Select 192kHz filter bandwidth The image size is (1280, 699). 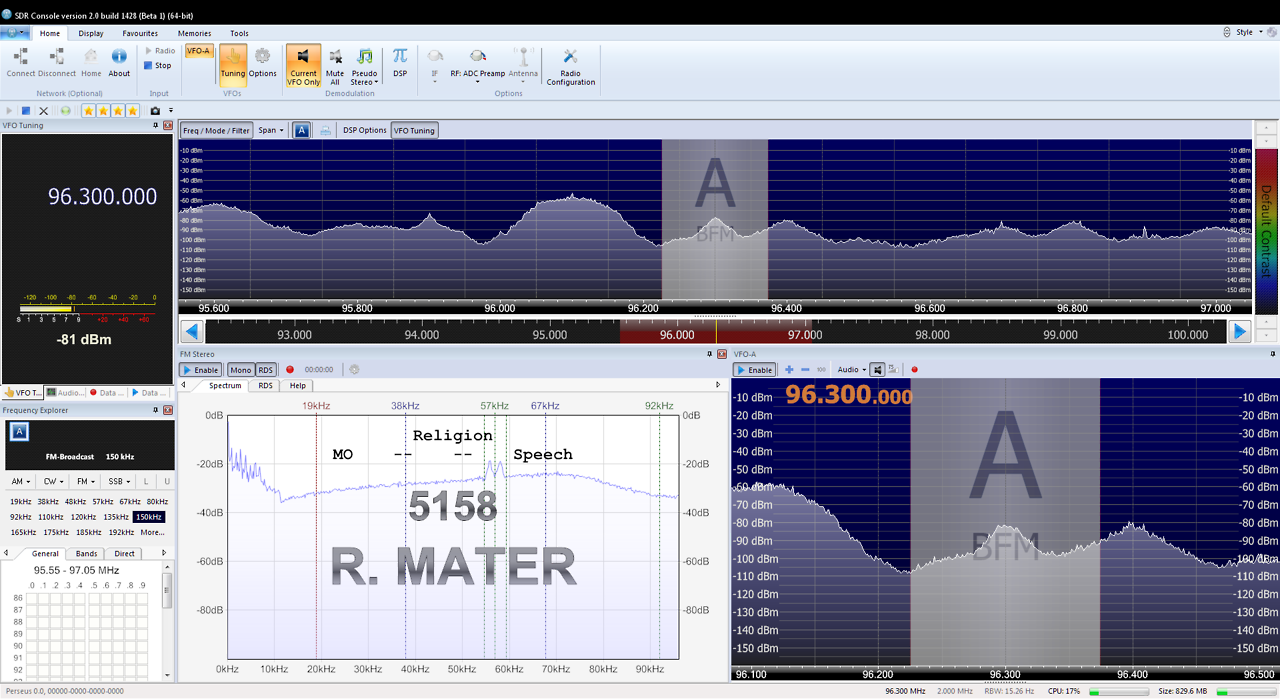point(121,533)
